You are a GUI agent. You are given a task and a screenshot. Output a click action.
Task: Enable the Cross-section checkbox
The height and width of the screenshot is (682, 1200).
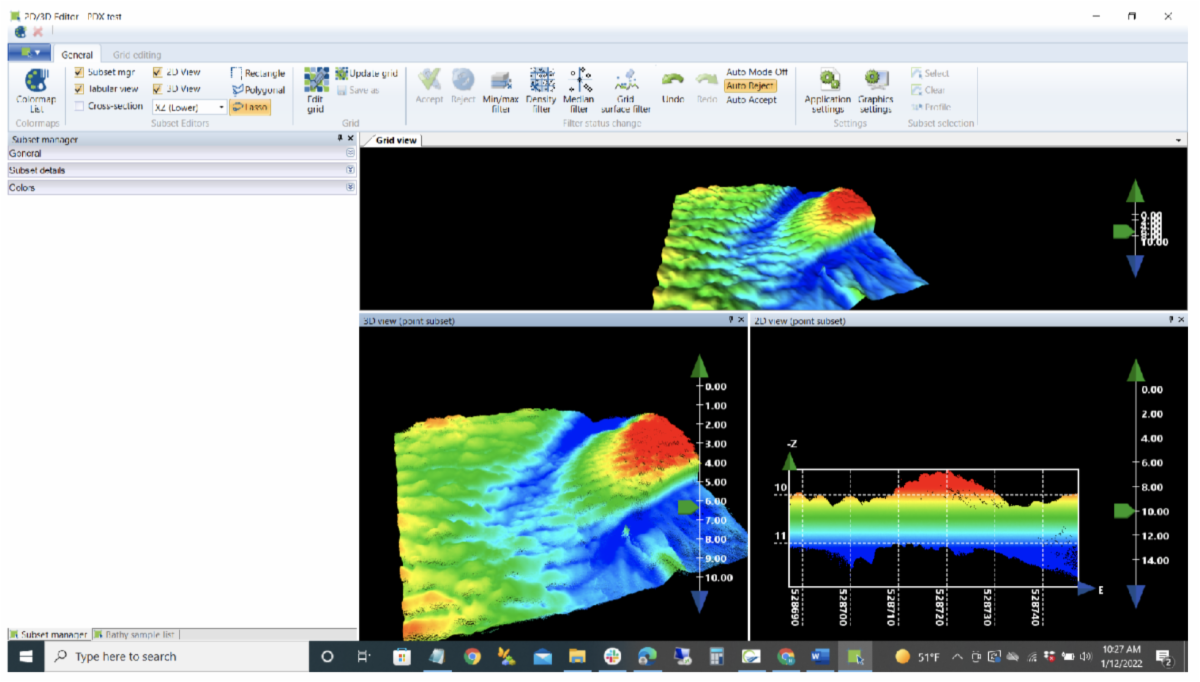(80, 106)
